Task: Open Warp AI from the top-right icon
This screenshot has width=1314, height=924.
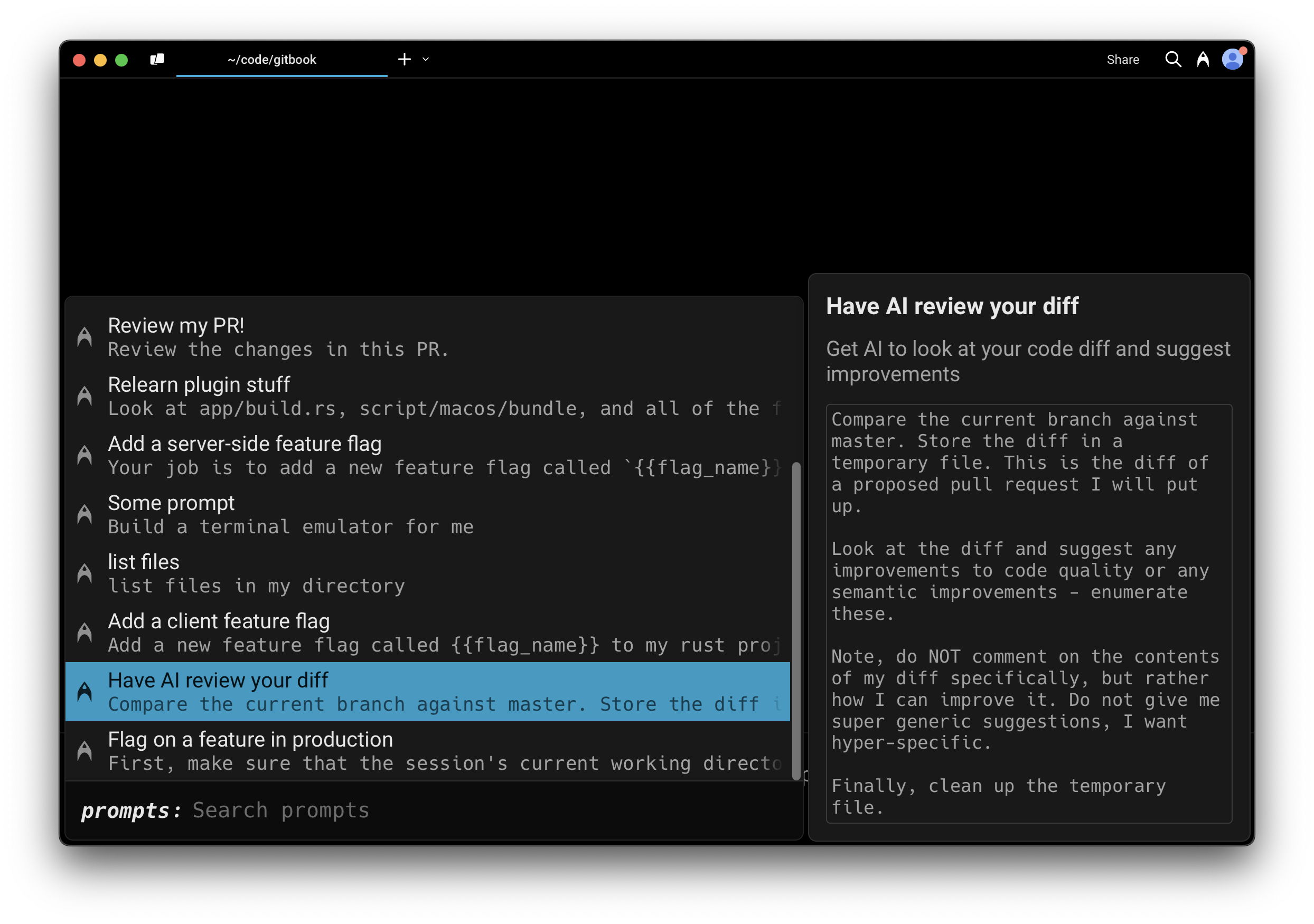Action: (1204, 59)
